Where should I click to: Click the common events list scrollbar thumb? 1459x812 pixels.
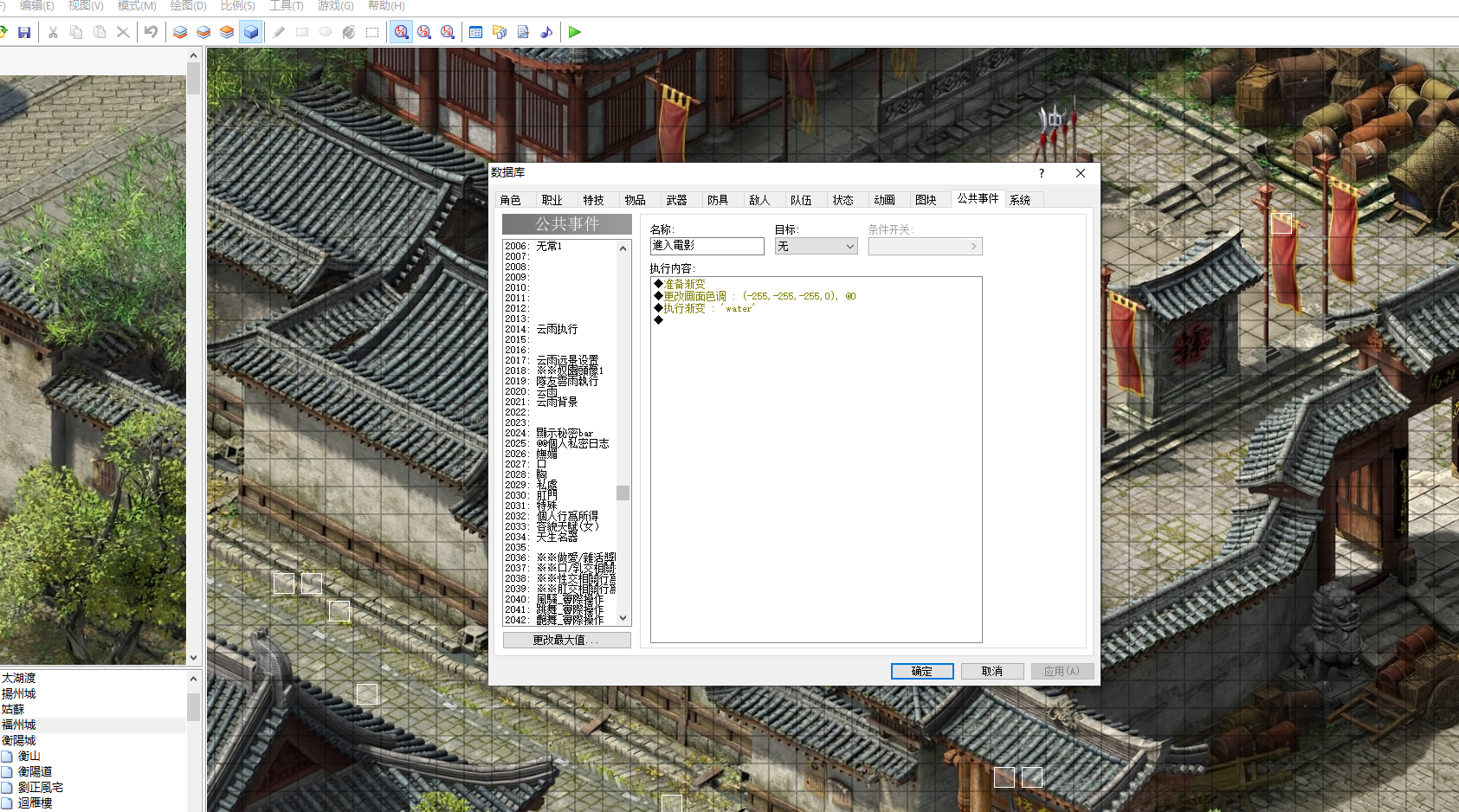pos(623,493)
